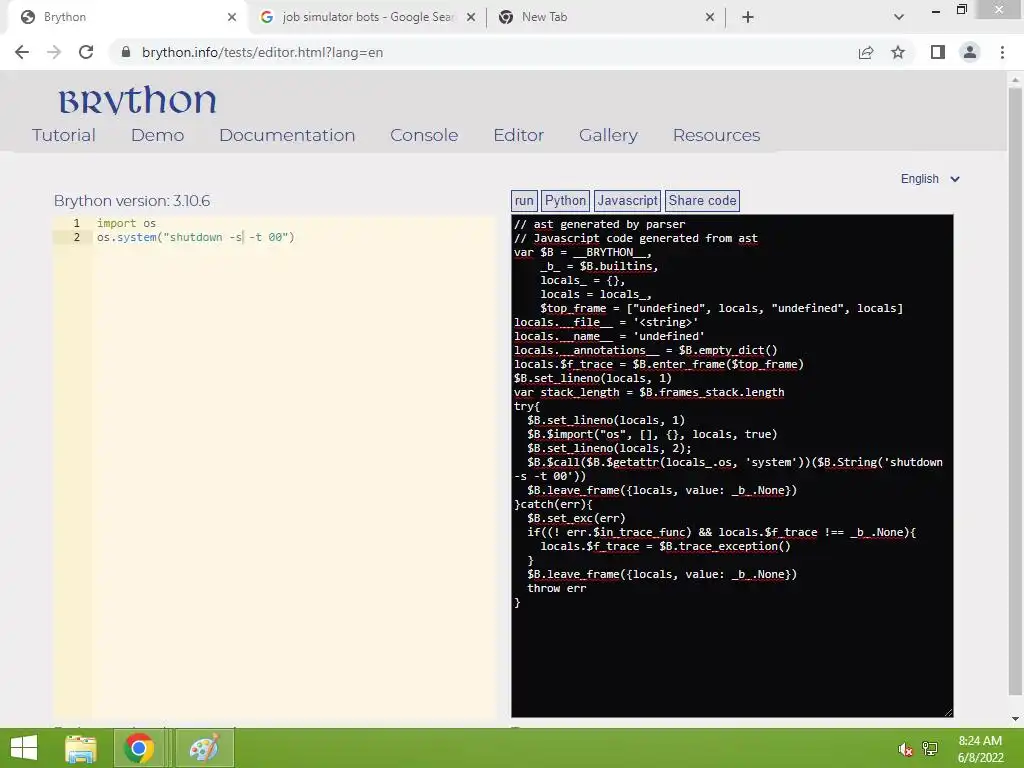
Task: Open the browser side panel icon
Action: (x=938, y=52)
